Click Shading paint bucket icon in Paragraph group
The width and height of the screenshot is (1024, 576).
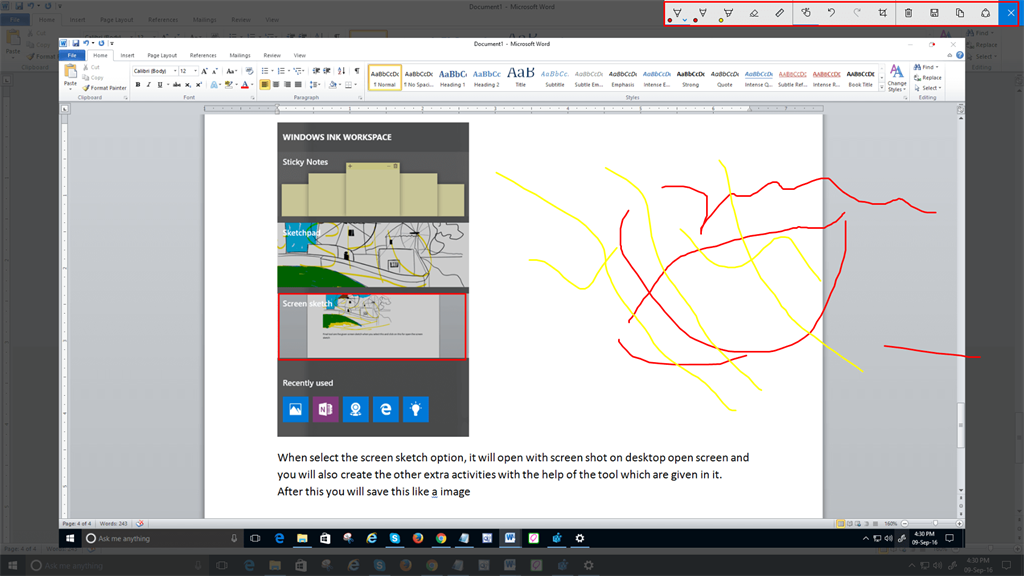pos(334,85)
